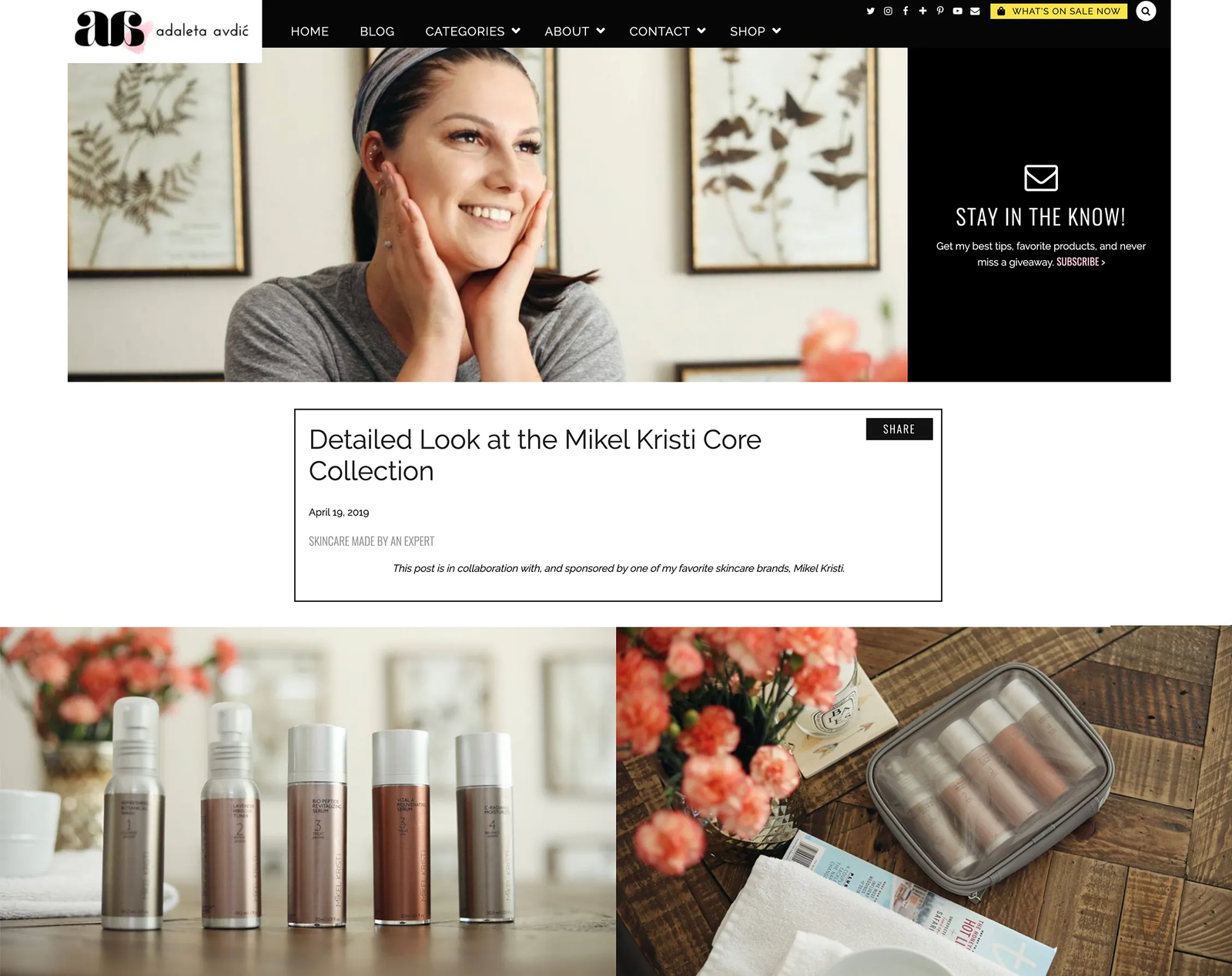Click the Instagram icon in header
1232x976 pixels.
(x=888, y=11)
